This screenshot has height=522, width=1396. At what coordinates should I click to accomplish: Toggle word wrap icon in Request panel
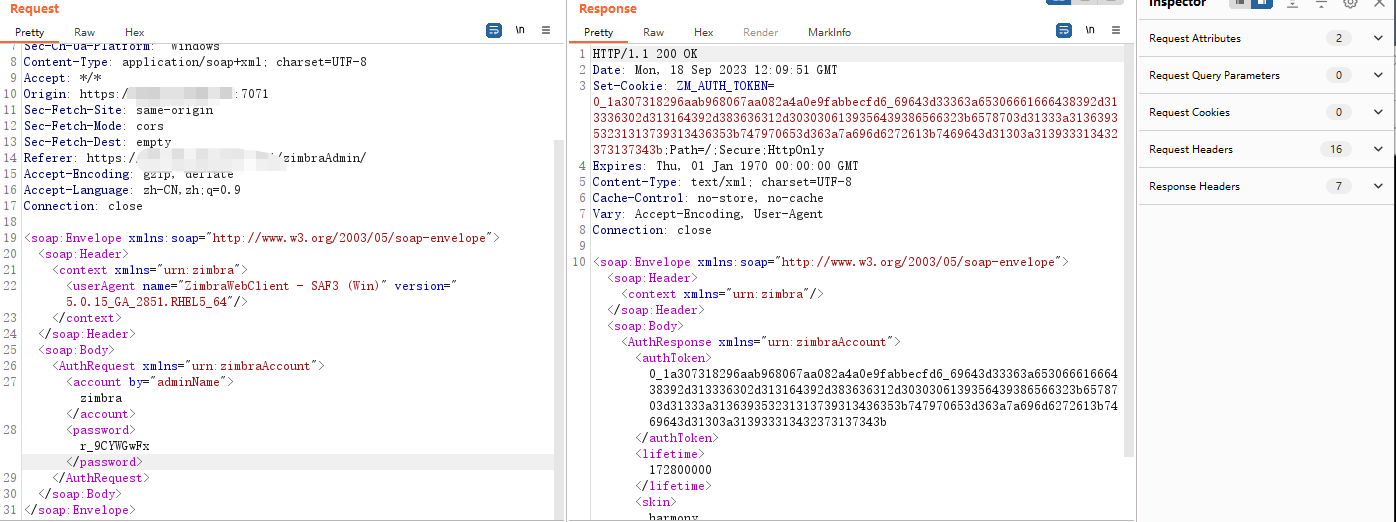494,31
